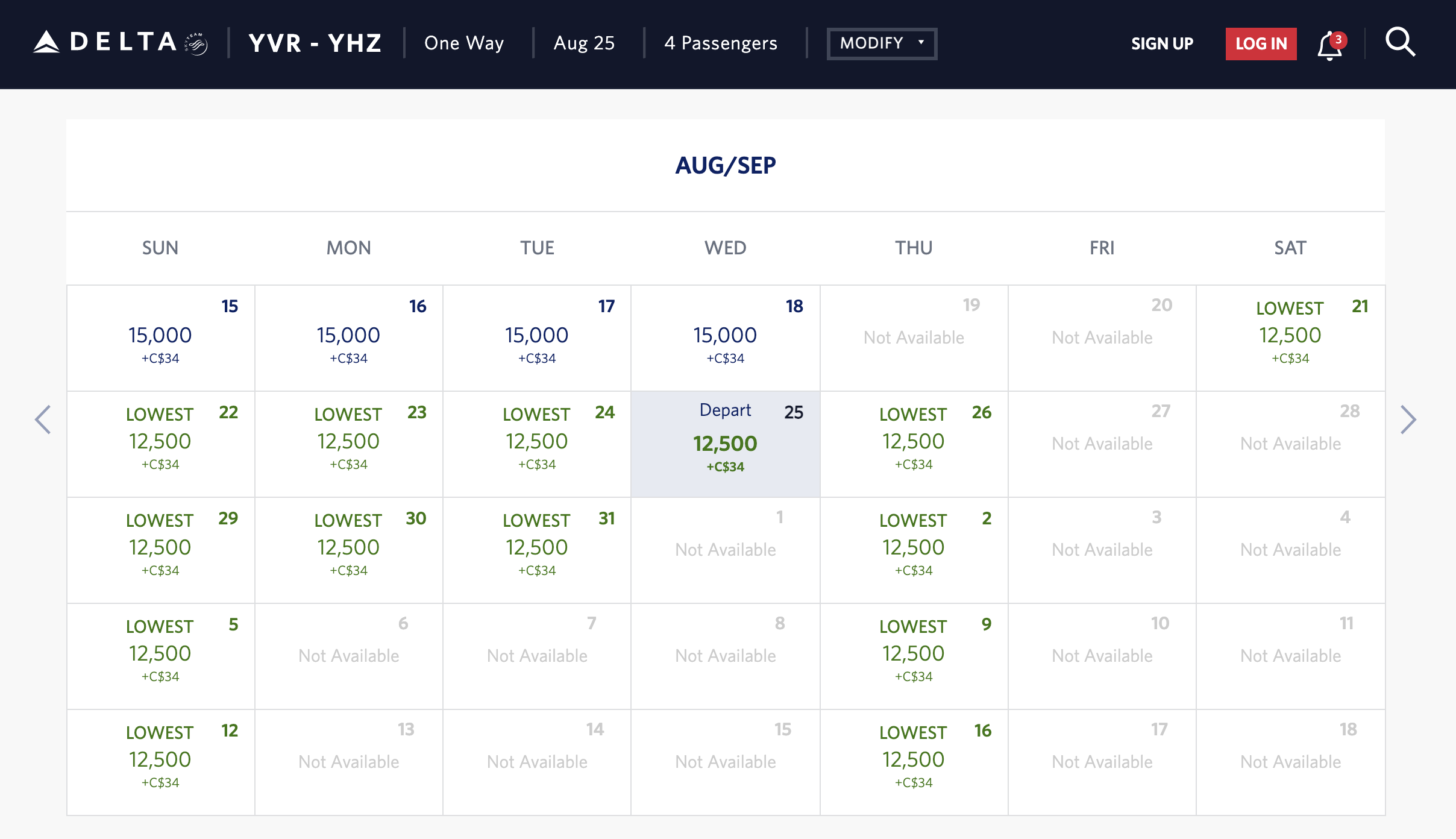This screenshot has height=839, width=1456.
Task: Select Thursday 26 lowest fare
Action: [x=914, y=442]
